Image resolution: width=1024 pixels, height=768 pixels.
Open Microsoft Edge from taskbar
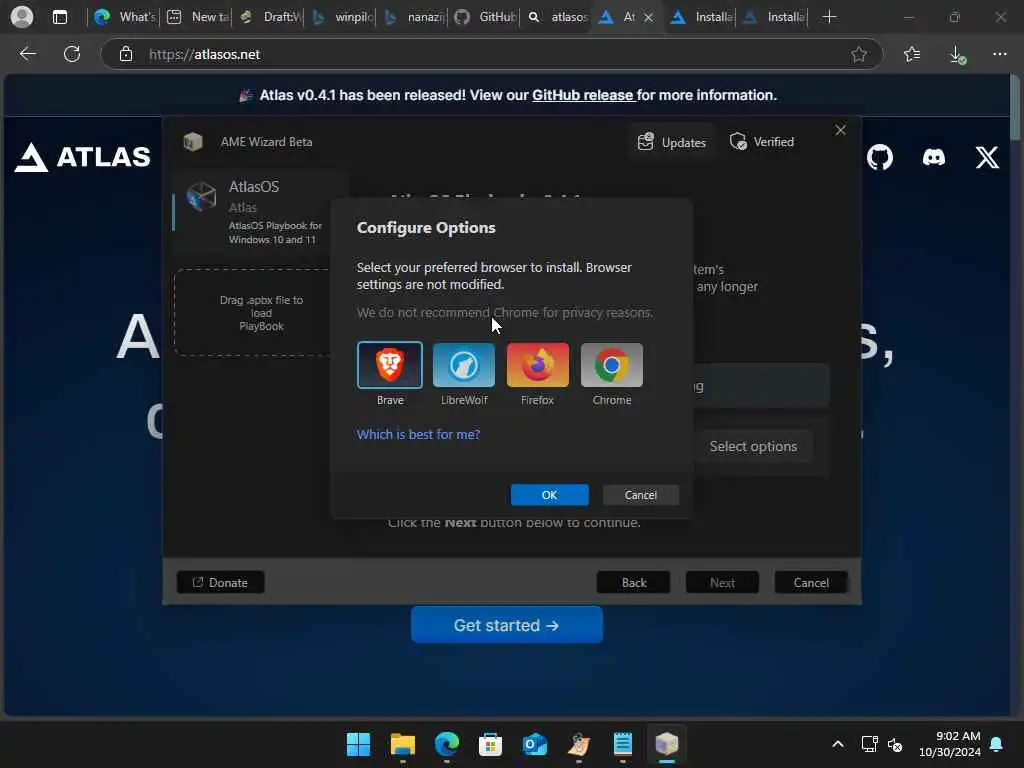click(x=447, y=744)
